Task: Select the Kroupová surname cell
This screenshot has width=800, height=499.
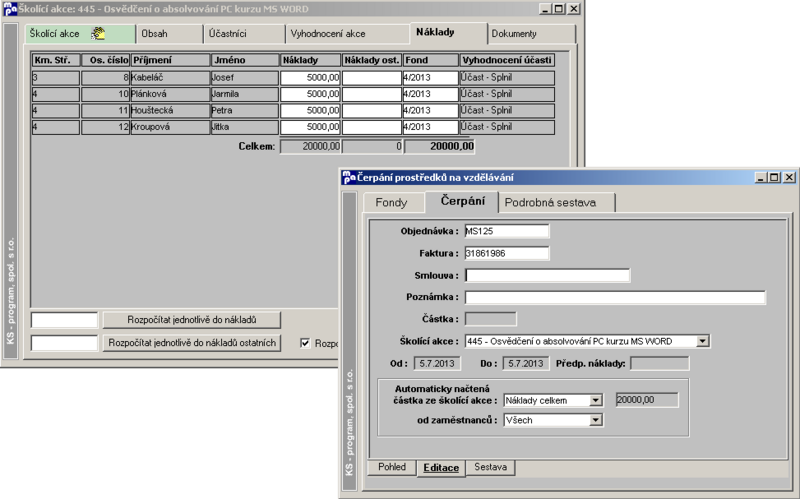Action: tap(170, 127)
